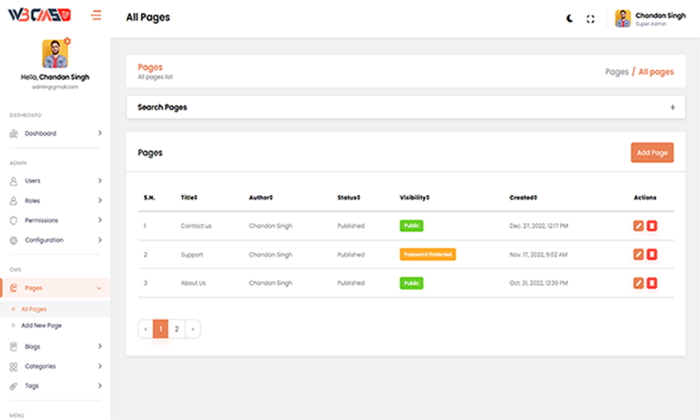Edit the About Us page
This screenshot has width=700, height=420.
639,283
